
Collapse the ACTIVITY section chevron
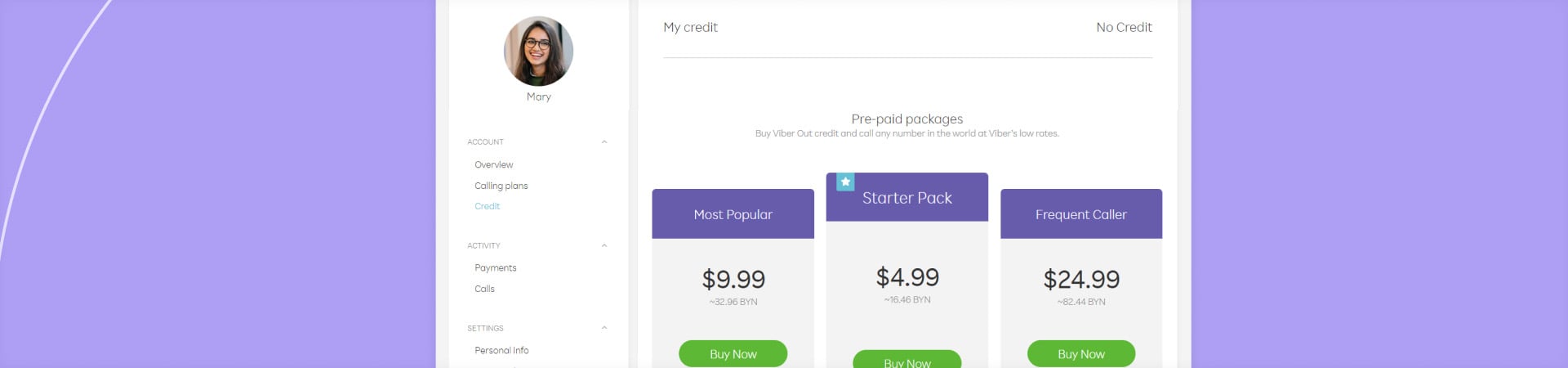pyautogui.click(x=604, y=245)
